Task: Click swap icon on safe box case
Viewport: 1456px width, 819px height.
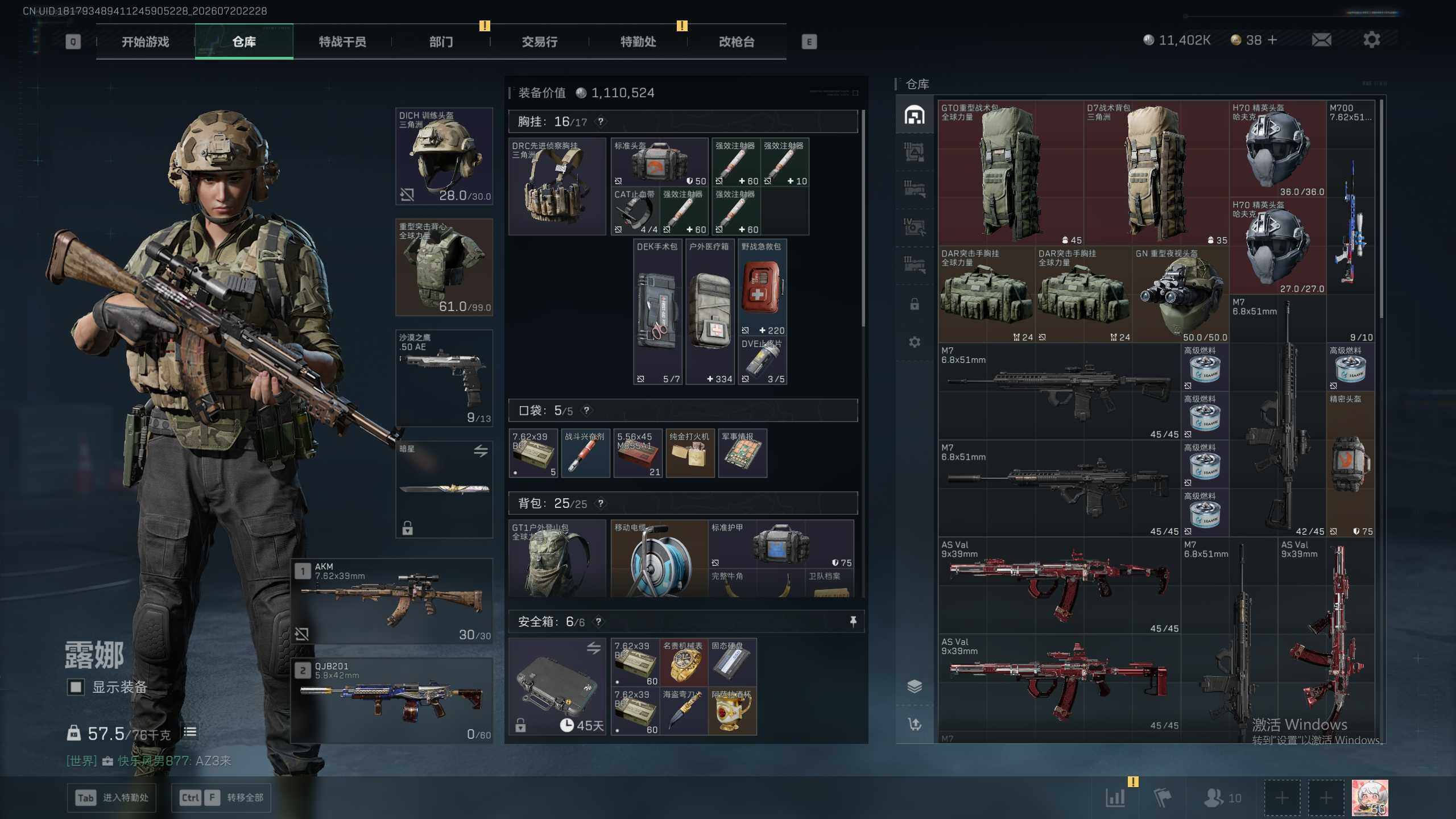Action: [x=594, y=648]
